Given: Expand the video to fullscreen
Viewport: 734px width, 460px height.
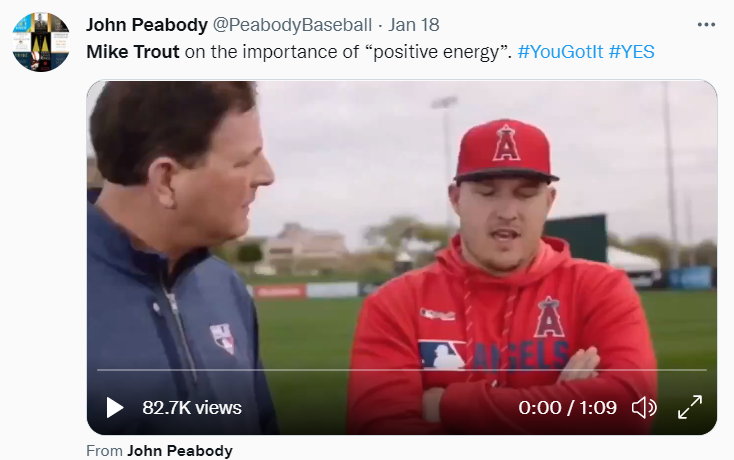Looking at the screenshot, I should (690, 407).
